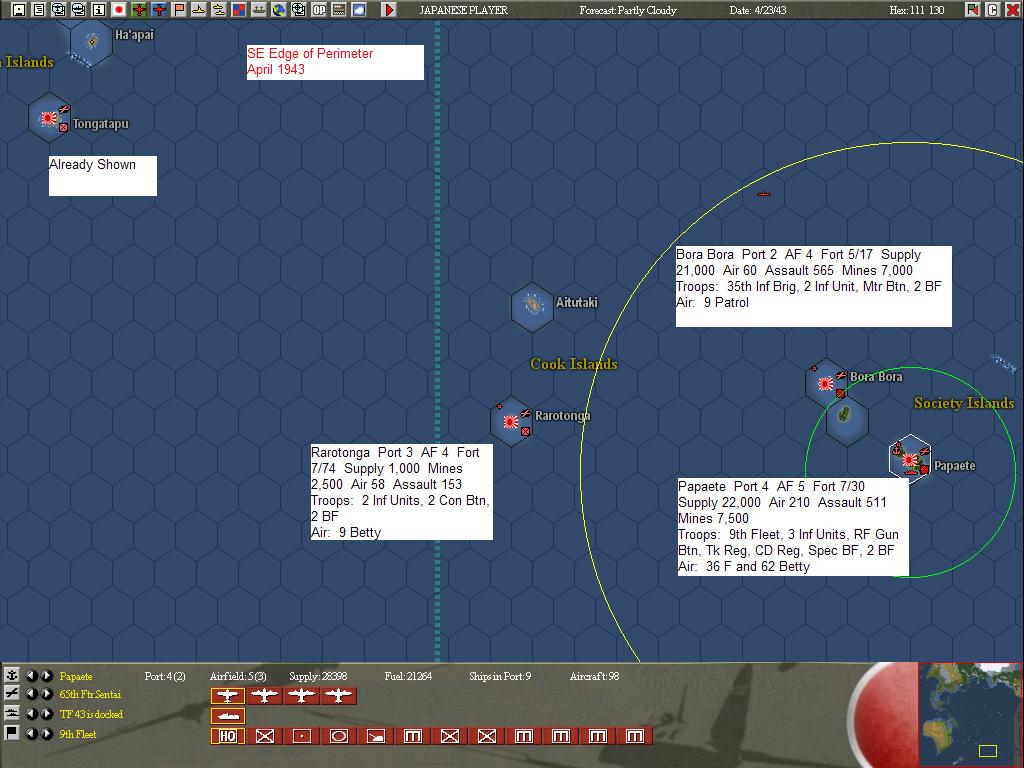1024x768 pixels.
Task: Click the airplane icon beside 65th Ftr Sentai
Action: pos(11,694)
